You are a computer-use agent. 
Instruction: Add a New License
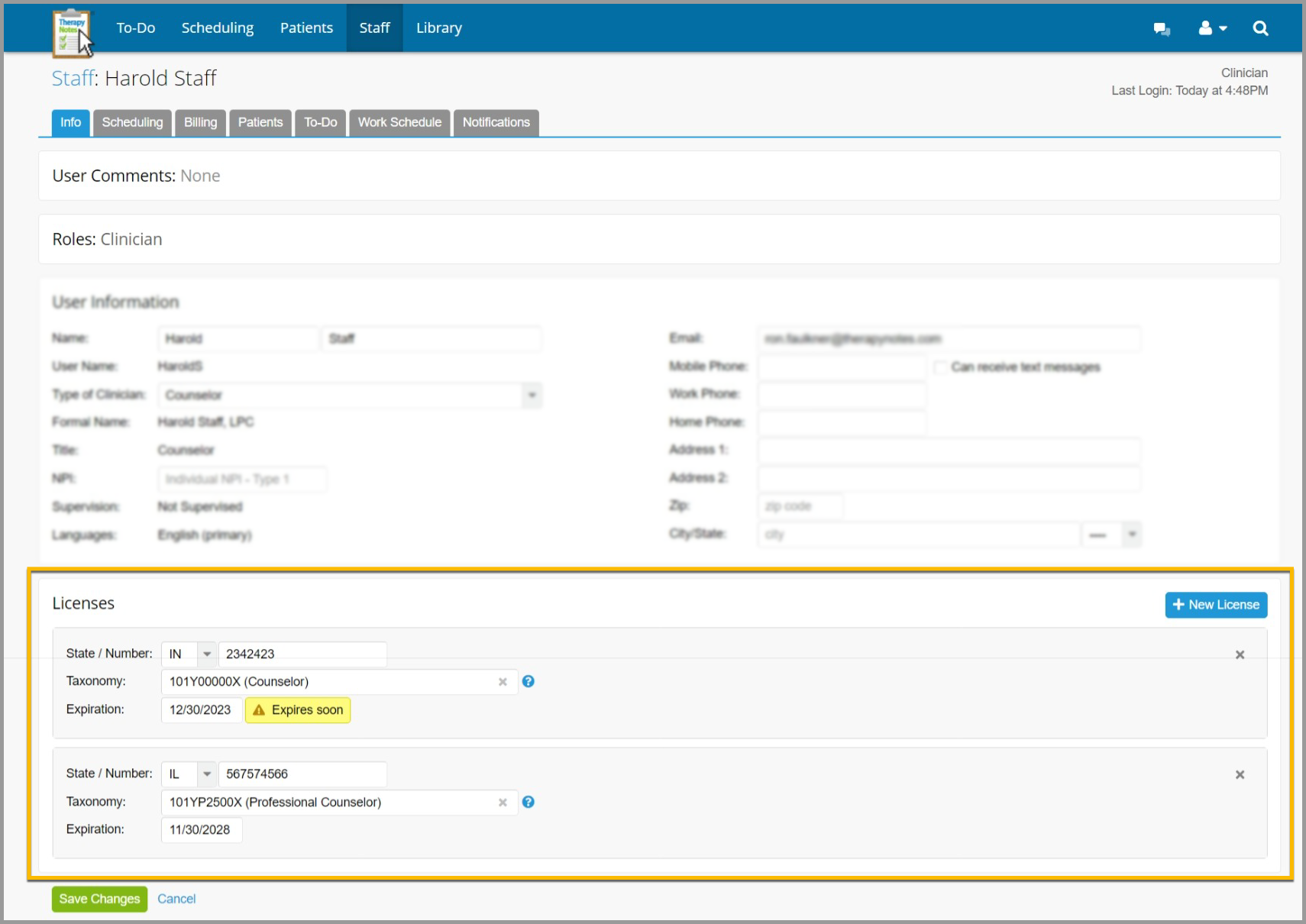1216,604
